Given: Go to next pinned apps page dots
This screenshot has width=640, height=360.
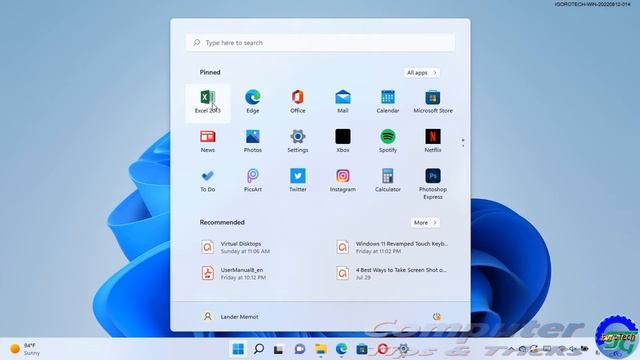Looking at the screenshot, I should click(463, 143).
